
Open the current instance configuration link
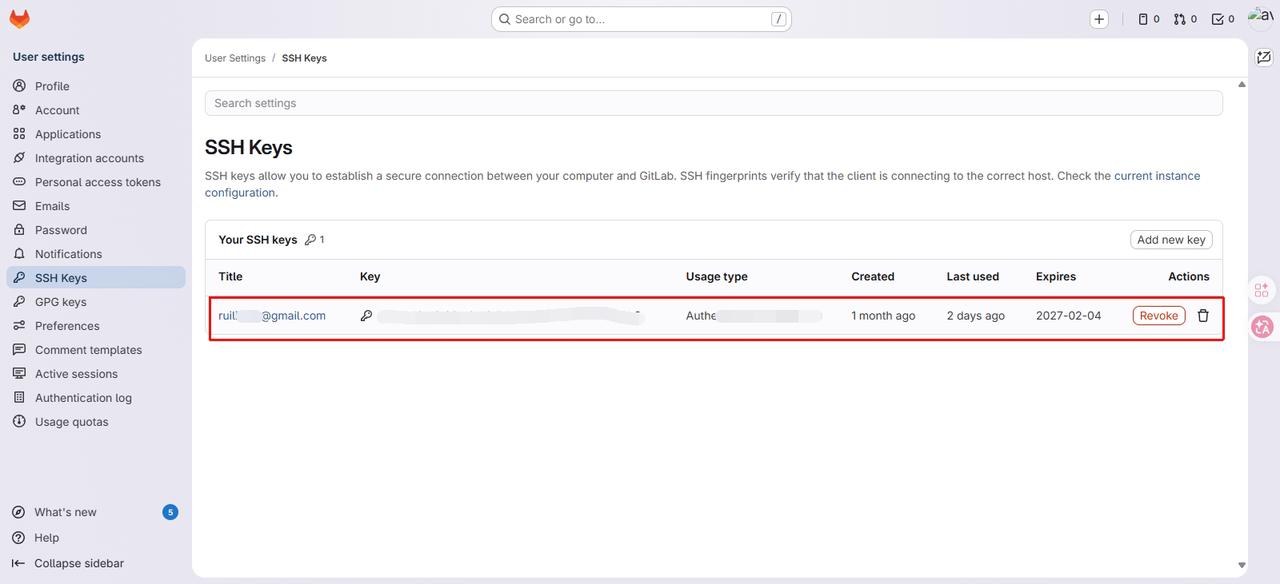(x=1157, y=176)
